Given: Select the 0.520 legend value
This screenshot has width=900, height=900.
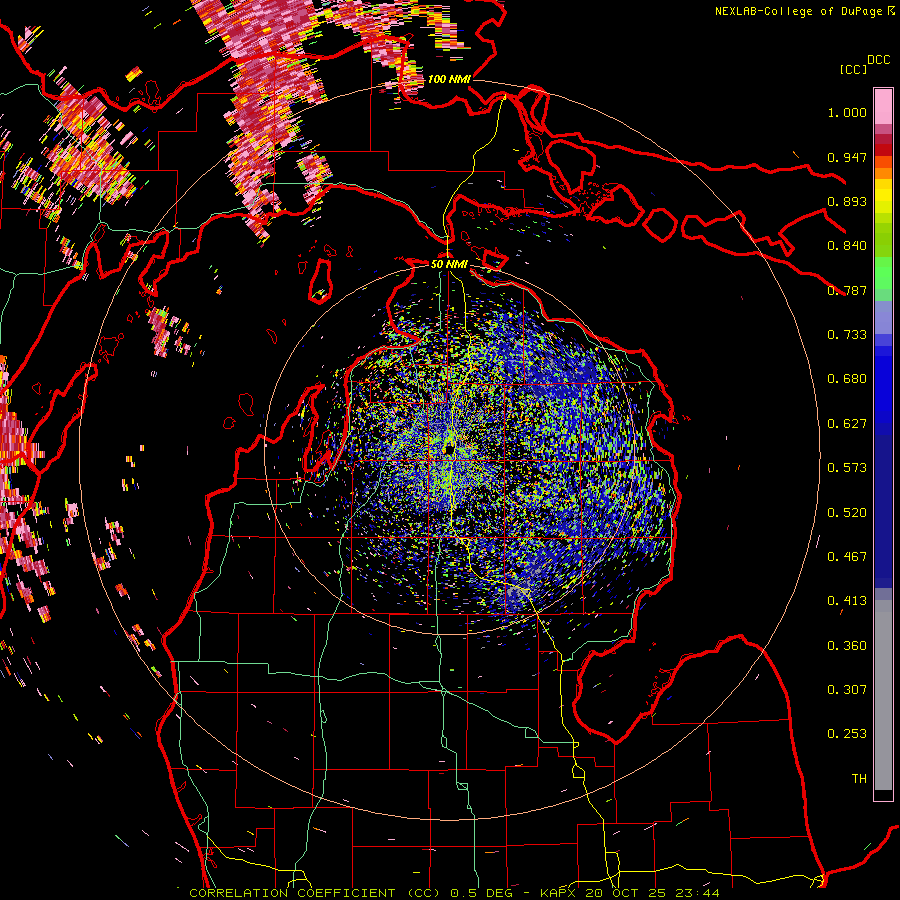Looking at the screenshot, I should coord(847,513).
